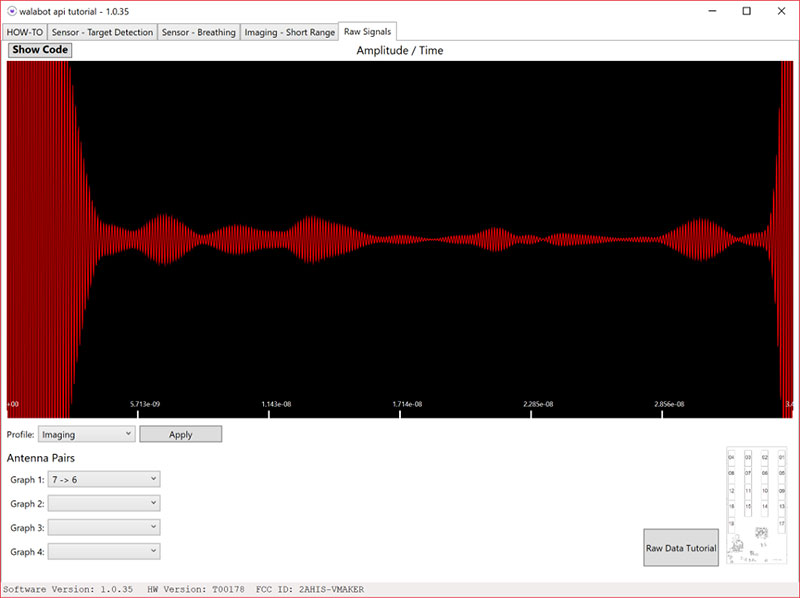Click the 2.856e-08 time axis label

pos(669,404)
